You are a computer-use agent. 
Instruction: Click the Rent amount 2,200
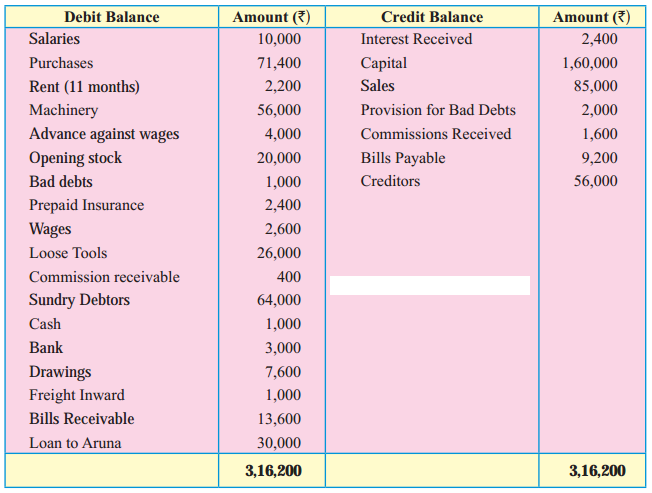click(283, 86)
